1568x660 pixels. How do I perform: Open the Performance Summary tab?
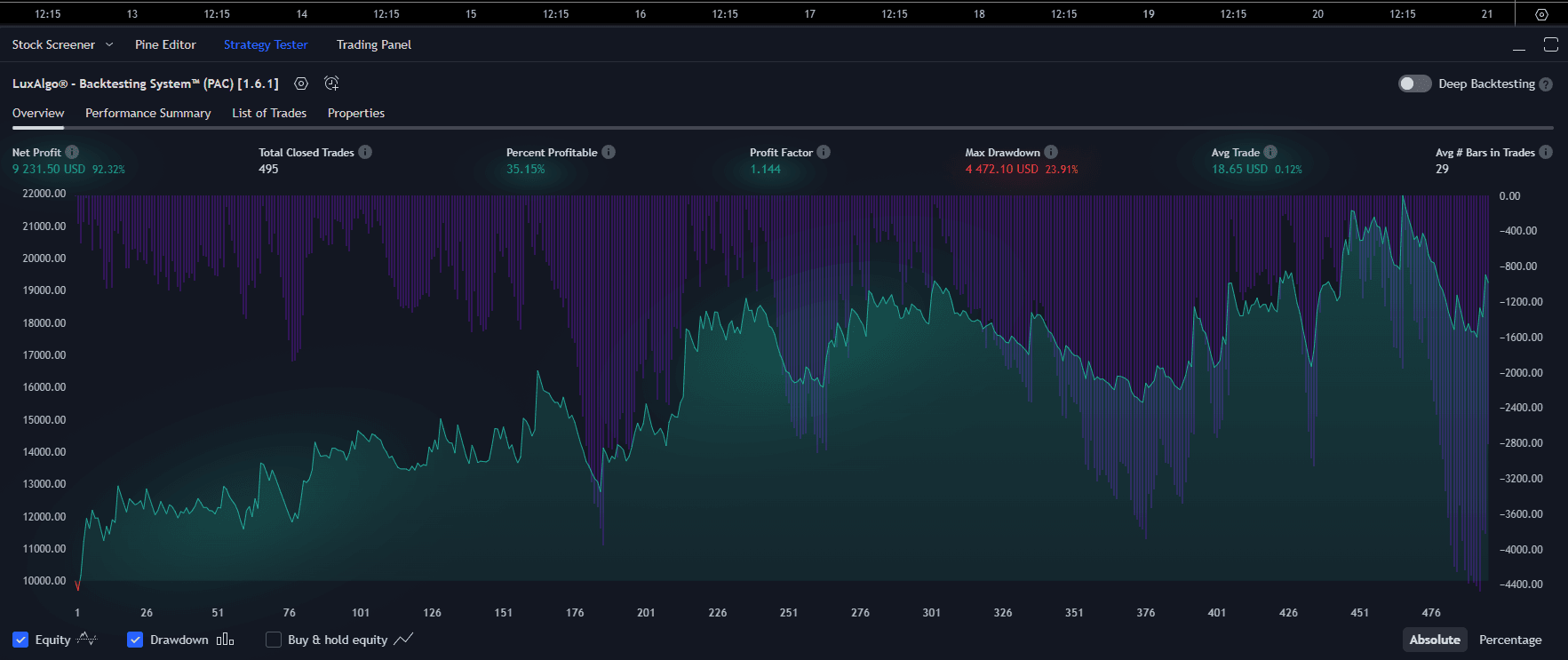coord(148,113)
